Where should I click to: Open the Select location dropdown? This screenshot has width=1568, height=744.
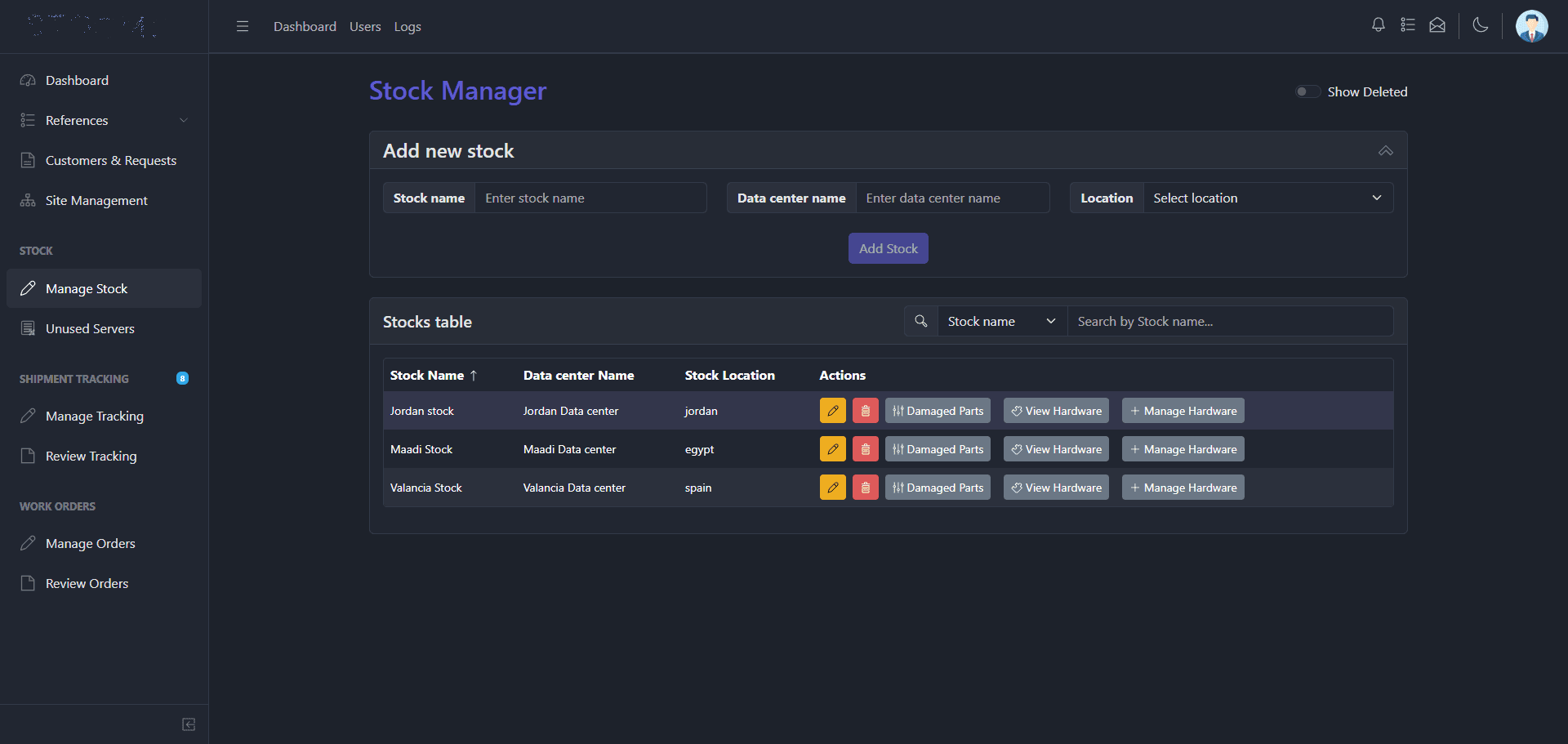coord(1268,198)
